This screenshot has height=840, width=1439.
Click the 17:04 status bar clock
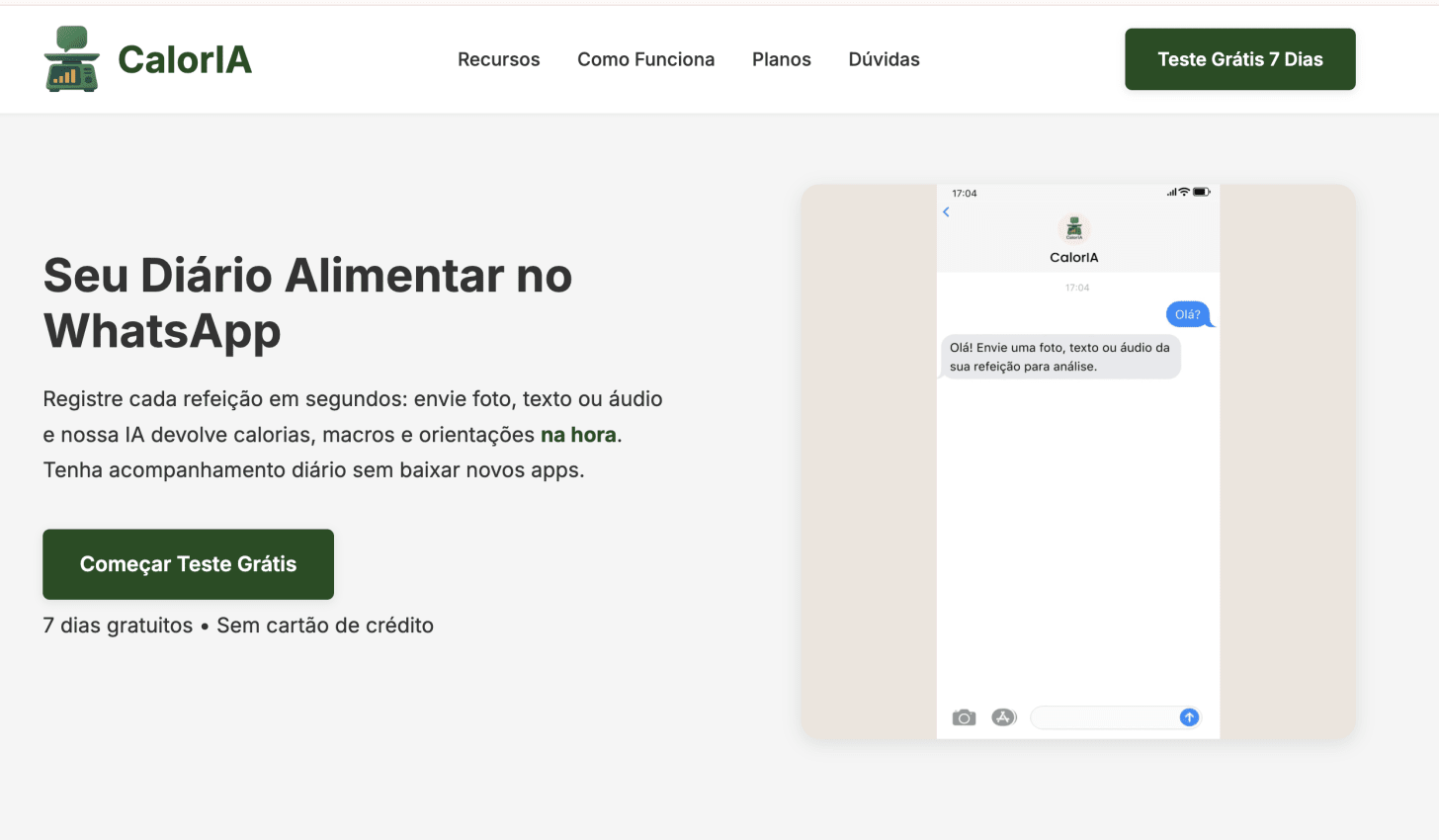(964, 194)
